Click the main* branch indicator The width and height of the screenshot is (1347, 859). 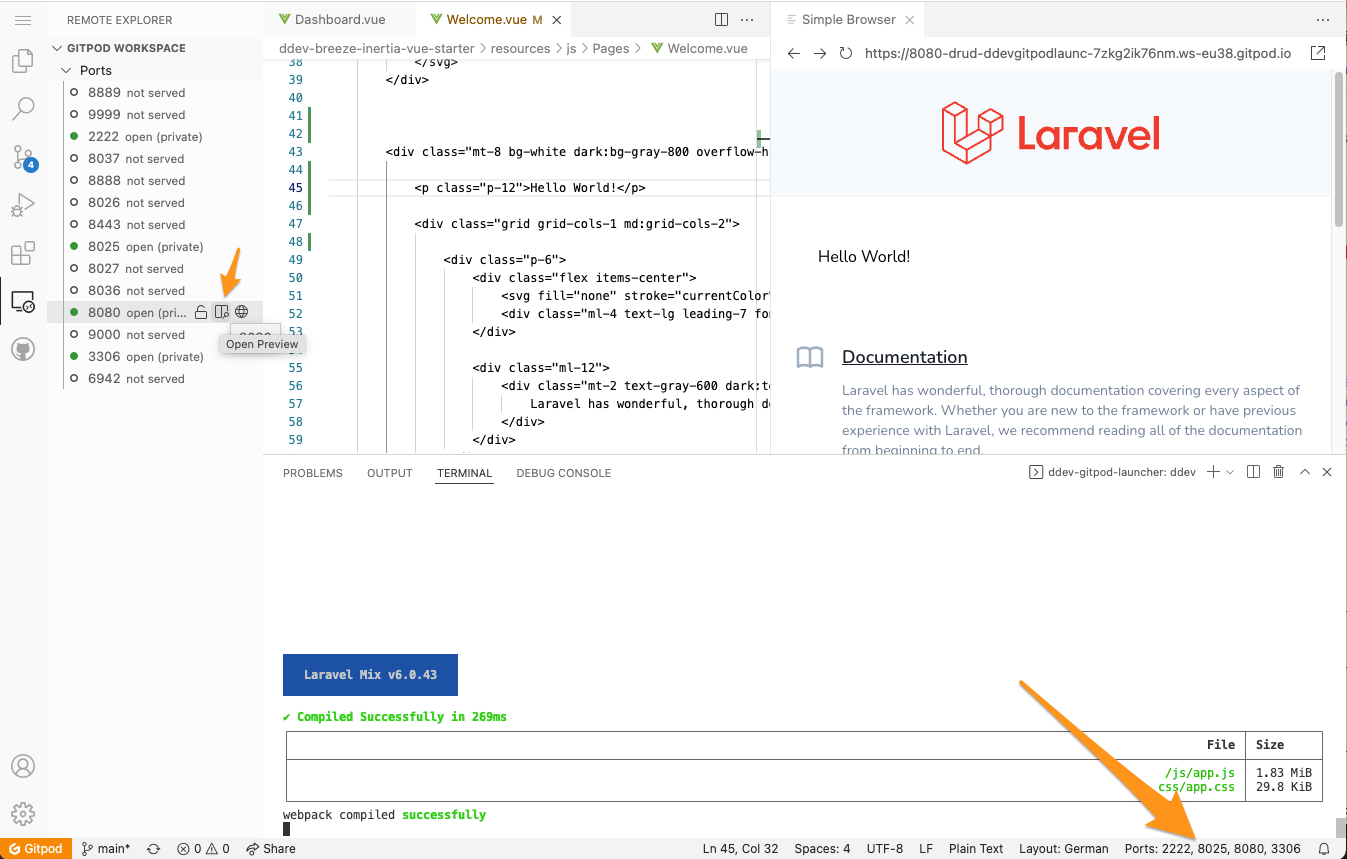106,849
